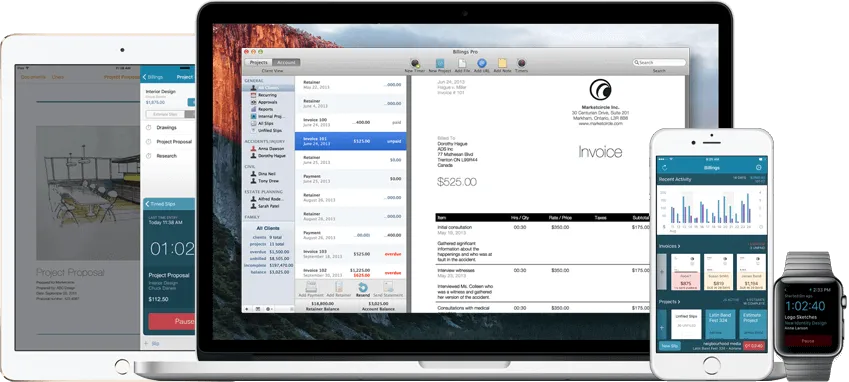Tap the red Pause button on iPad
The width and height of the screenshot is (849, 382).
pos(172,321)
